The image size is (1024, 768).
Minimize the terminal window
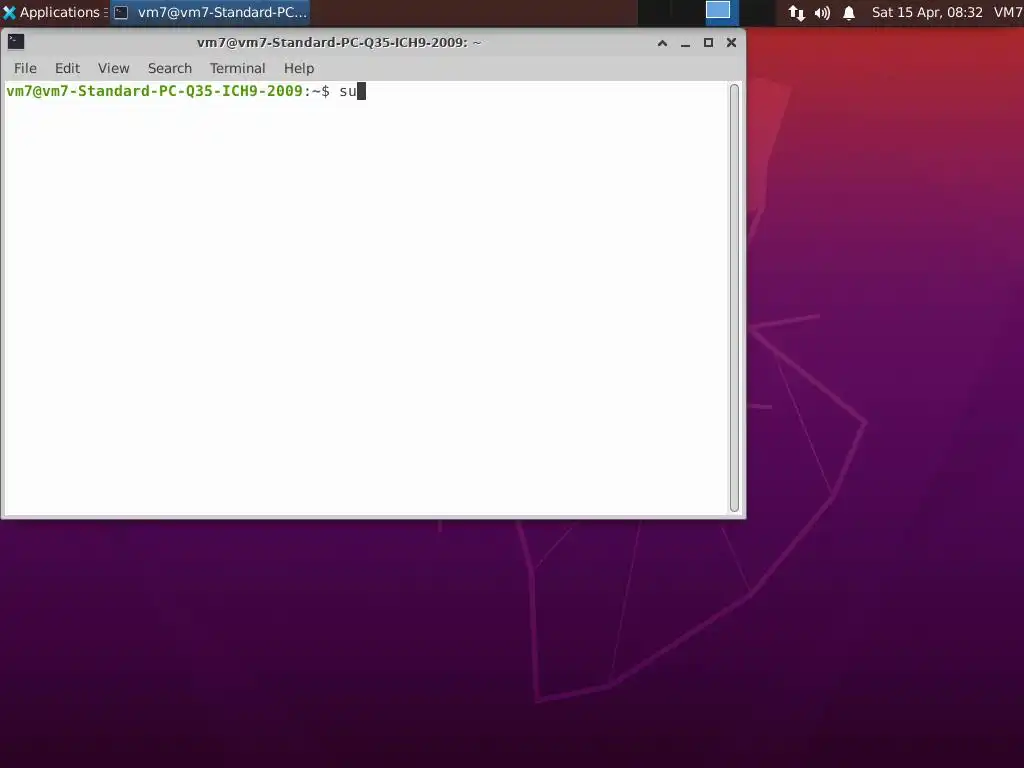pyautogui.click(x=685, y=43)
